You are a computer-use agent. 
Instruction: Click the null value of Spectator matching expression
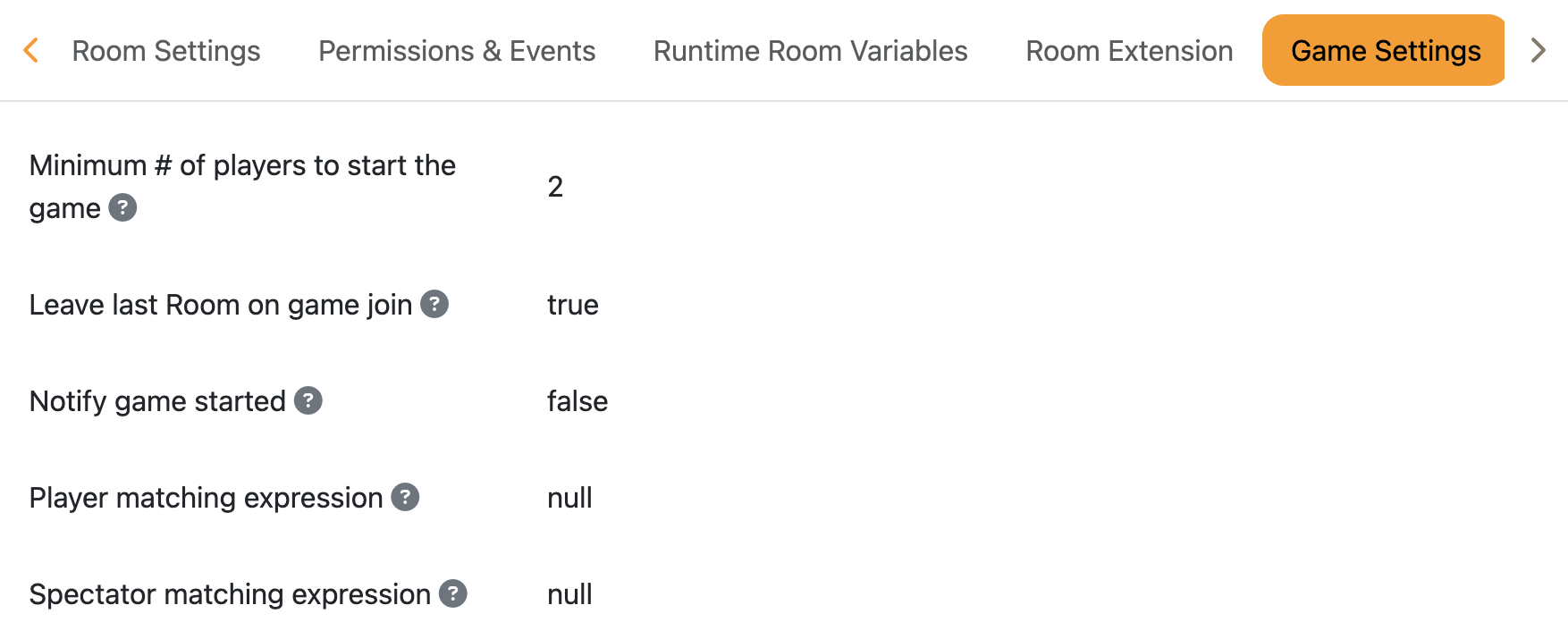(x=569, y=594)
